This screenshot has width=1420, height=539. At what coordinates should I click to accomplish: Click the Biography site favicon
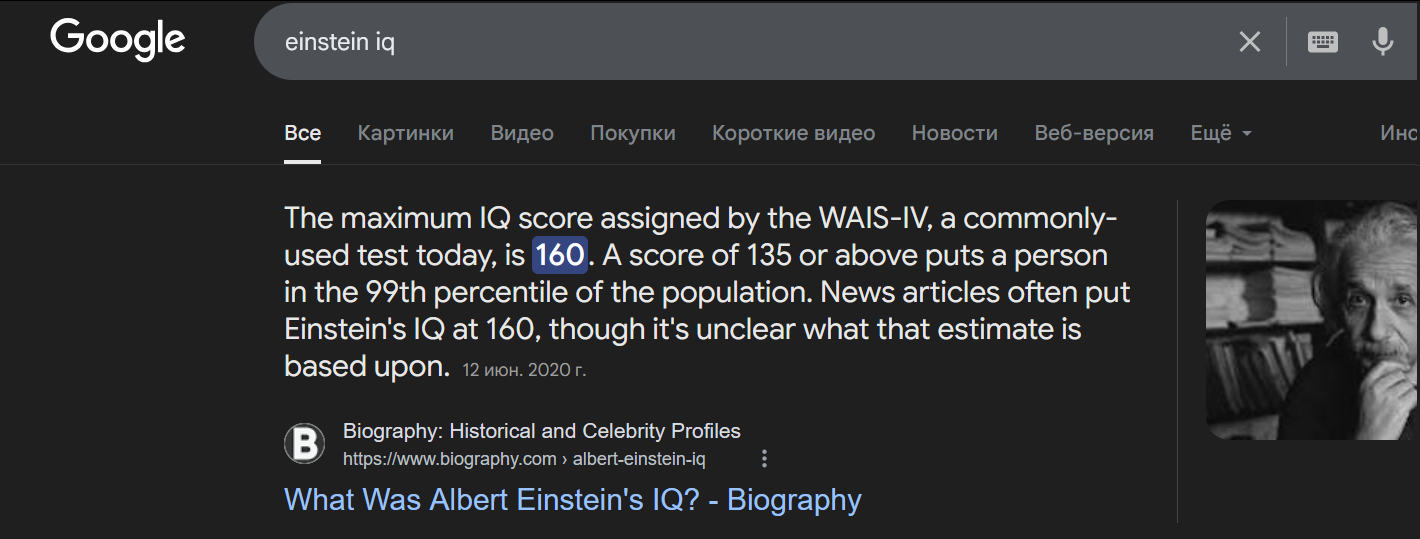(x=304, y=444)
